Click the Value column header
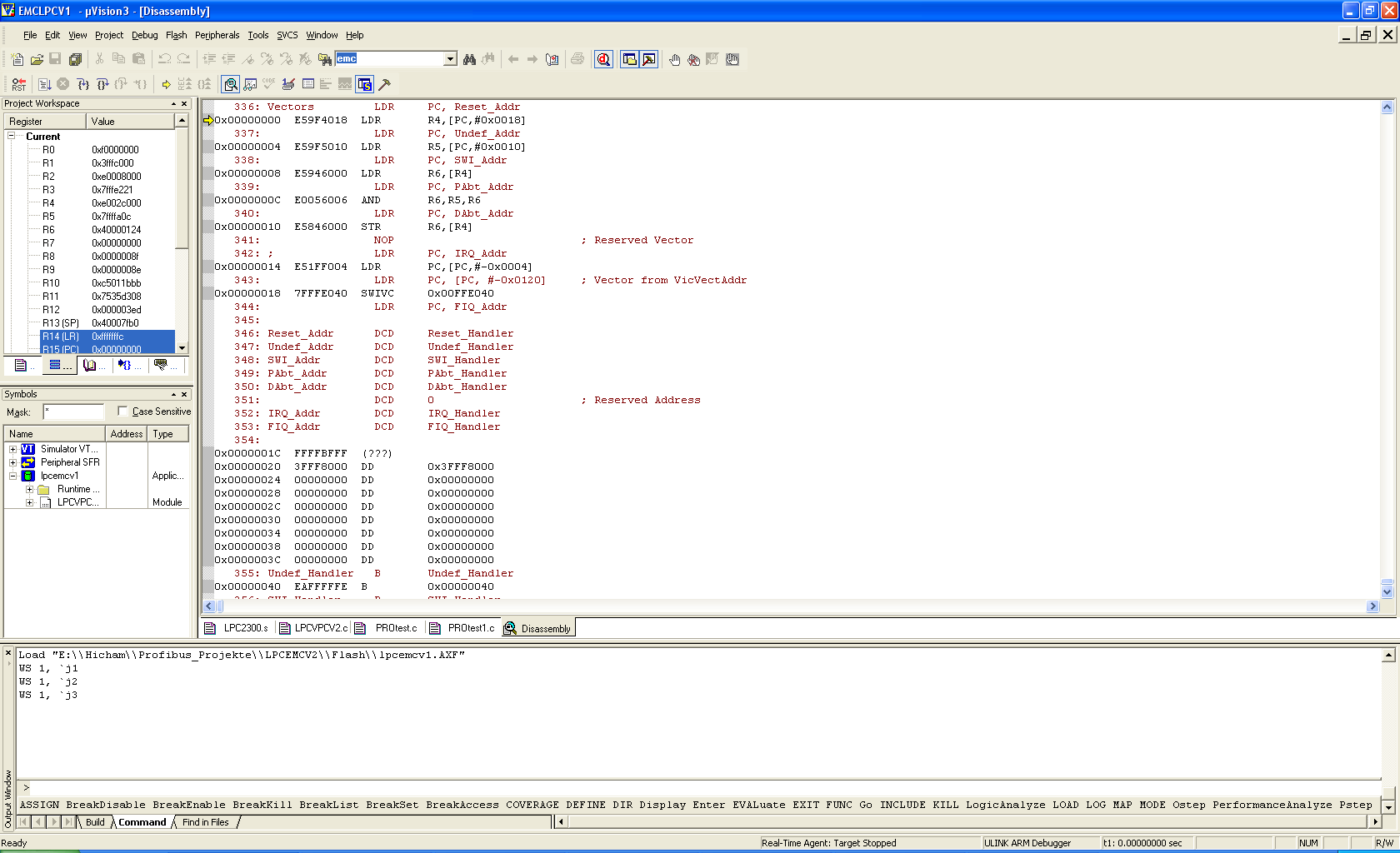Image resolution: width=1400 pixels, height=853 pixels. pos(132,122)
